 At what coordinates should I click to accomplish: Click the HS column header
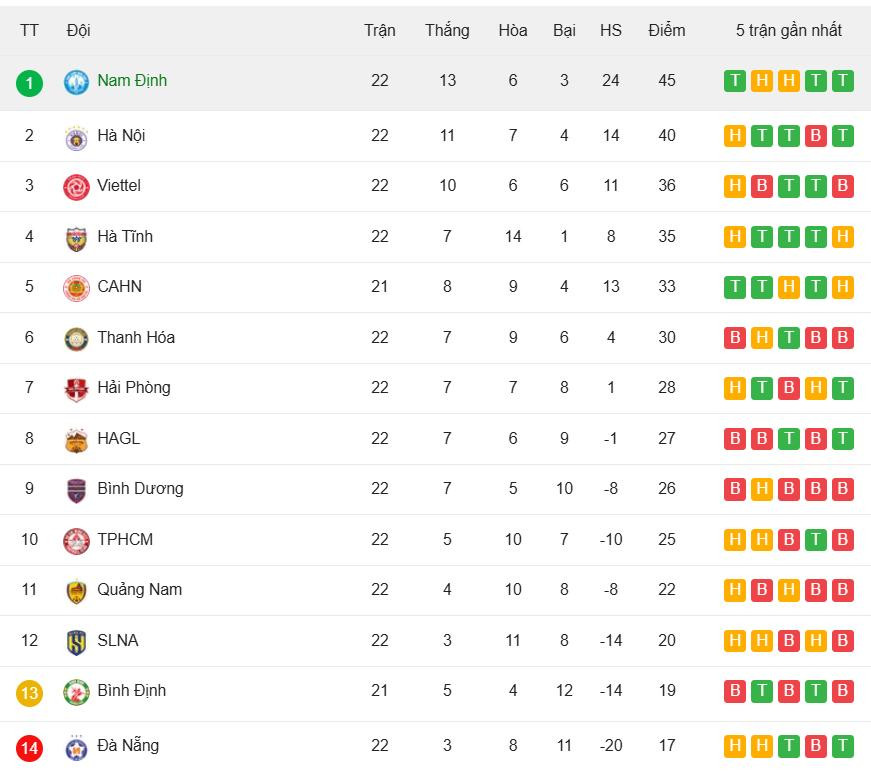(x=611, y=31)
